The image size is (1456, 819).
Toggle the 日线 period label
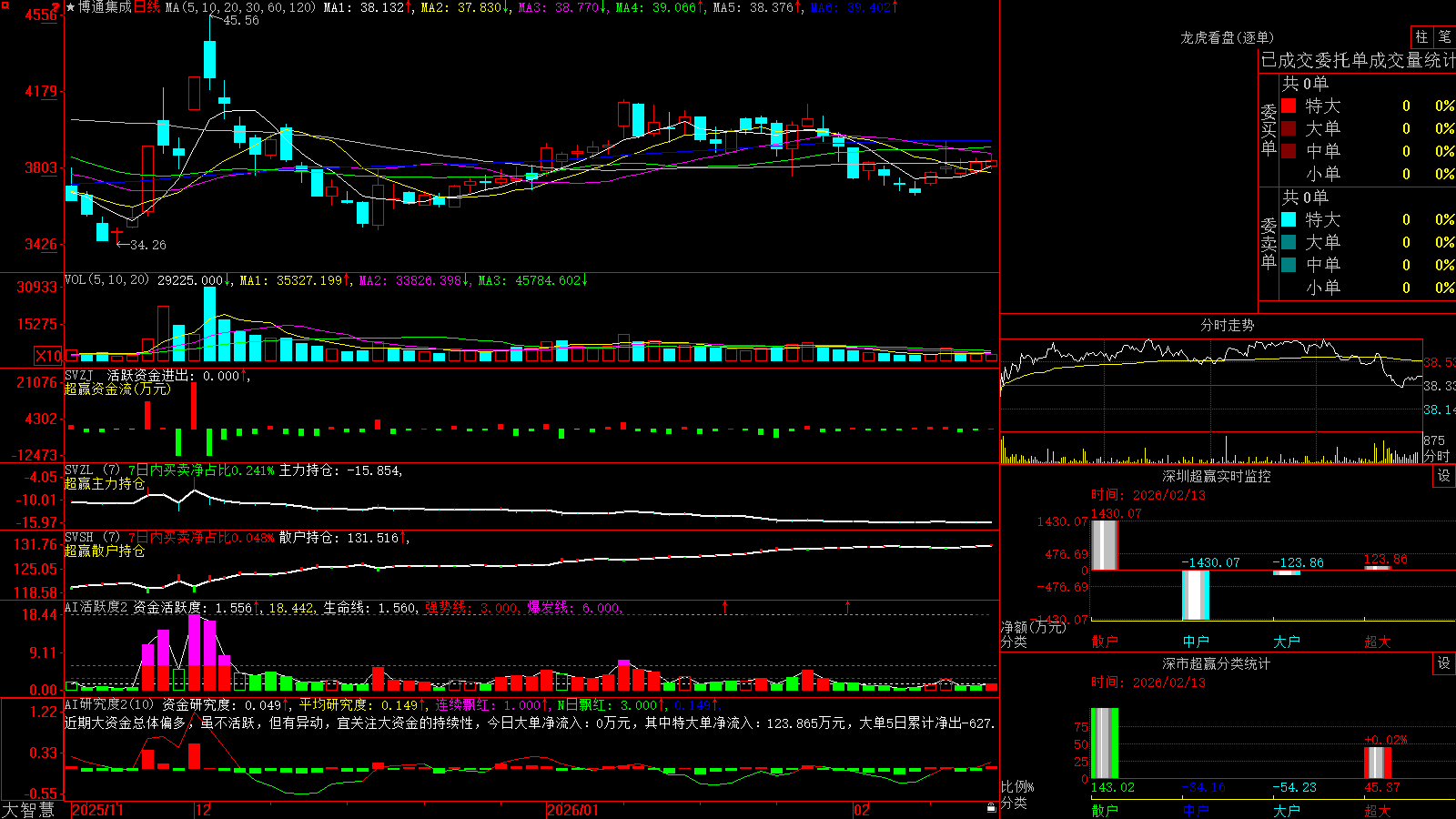point(147,7)
